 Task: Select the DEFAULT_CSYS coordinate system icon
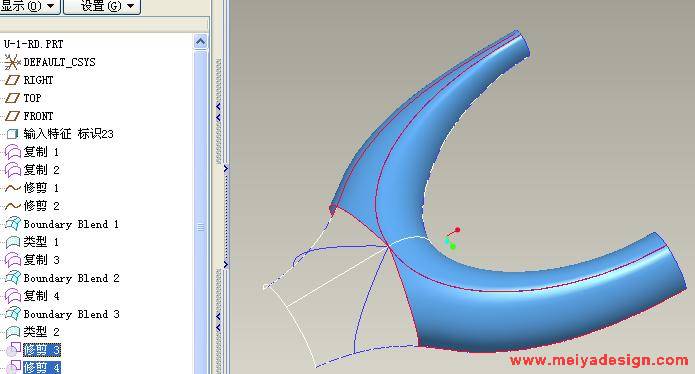pyautogui.click(x=12, y=62)
